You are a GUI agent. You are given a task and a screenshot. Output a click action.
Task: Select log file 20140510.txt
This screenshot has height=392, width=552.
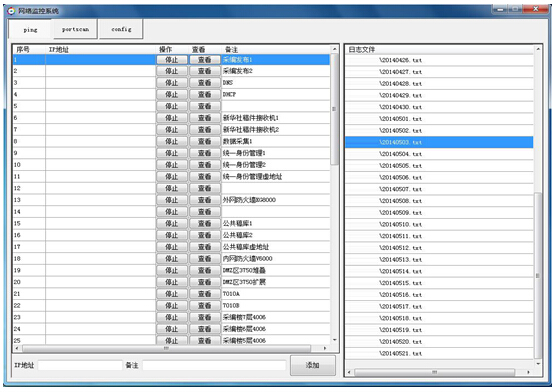(x=439, y=225)
